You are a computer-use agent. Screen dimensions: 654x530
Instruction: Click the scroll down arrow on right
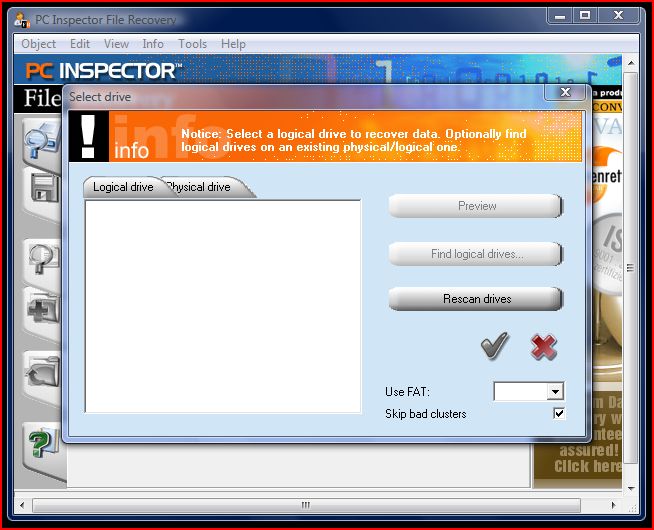[x=631, y=488]
